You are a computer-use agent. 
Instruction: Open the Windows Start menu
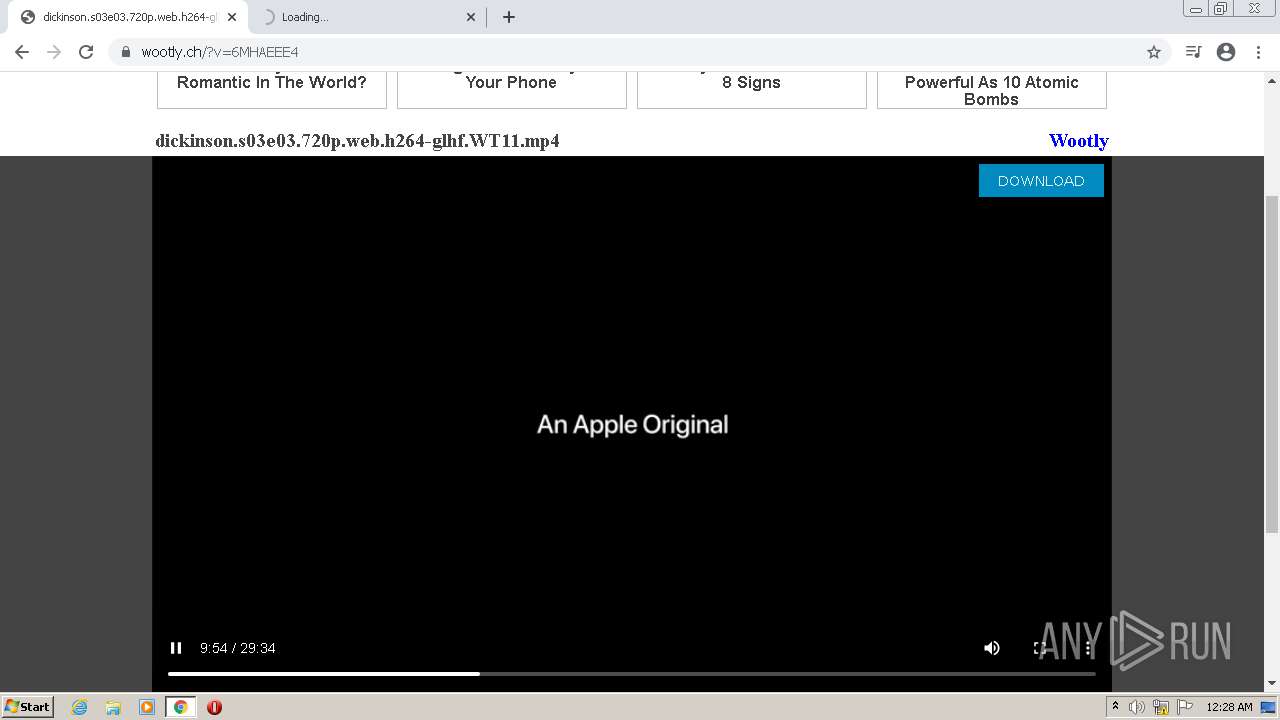(x=27, y=706)
